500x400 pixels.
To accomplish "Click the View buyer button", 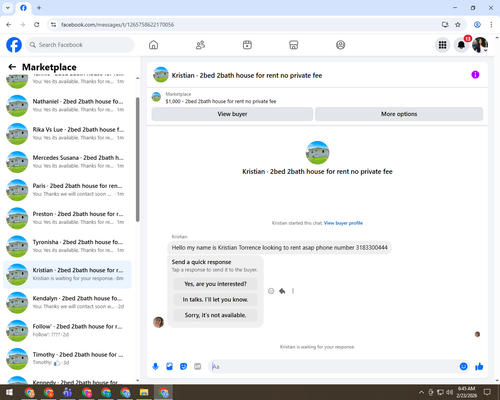I will tap(232, 114).
